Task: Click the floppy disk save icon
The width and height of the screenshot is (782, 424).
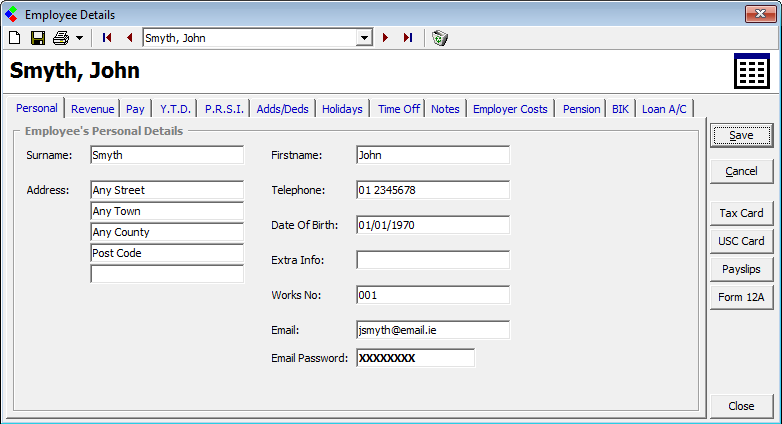Action: coord(37,38)
